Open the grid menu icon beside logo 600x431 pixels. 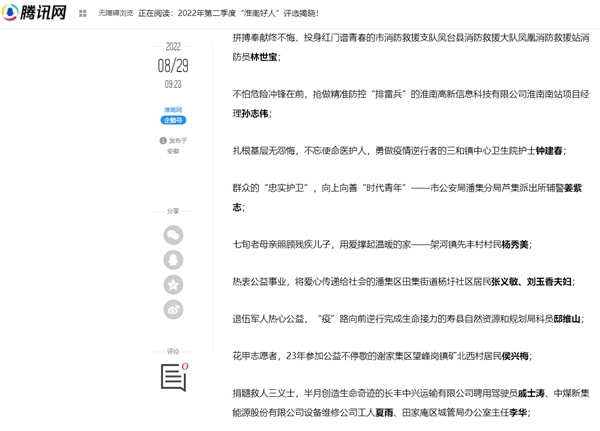point(82,15)
